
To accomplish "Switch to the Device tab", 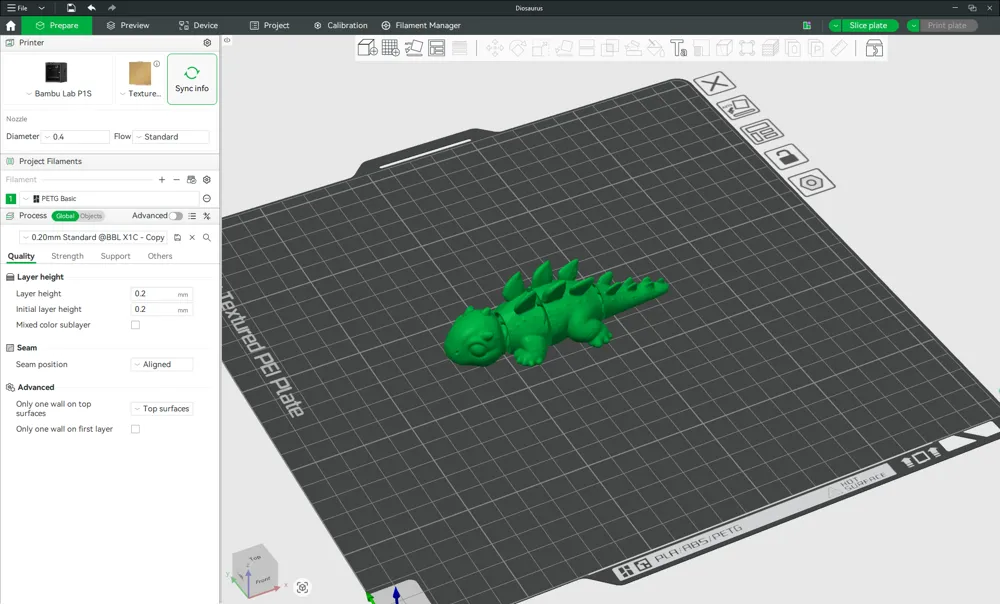I will pos(198,26).
